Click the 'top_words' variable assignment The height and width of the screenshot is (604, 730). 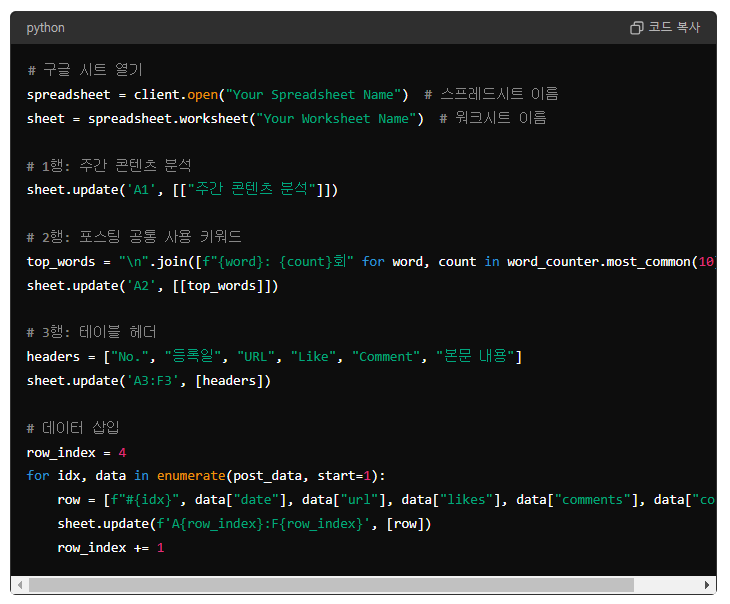[x=61, y=262]
